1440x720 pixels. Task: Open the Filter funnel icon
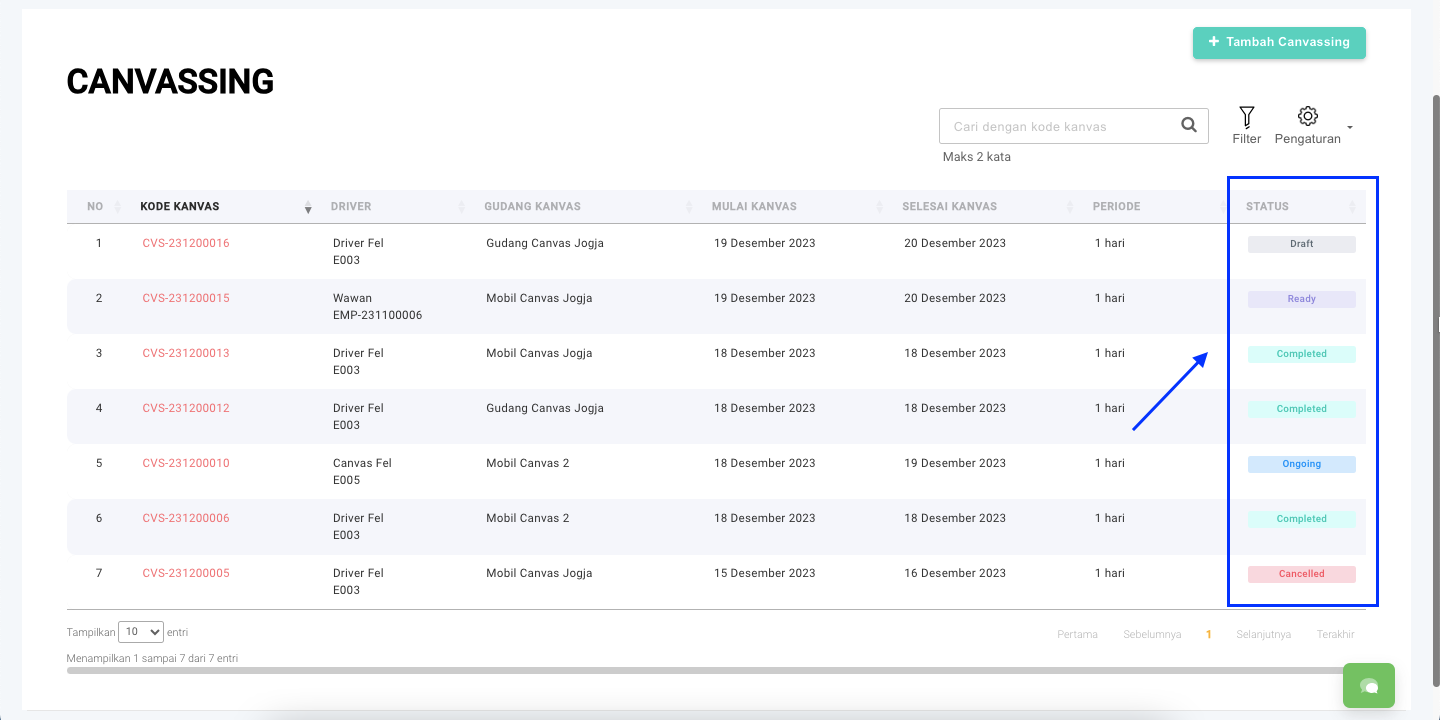(x=1246, y=117)
